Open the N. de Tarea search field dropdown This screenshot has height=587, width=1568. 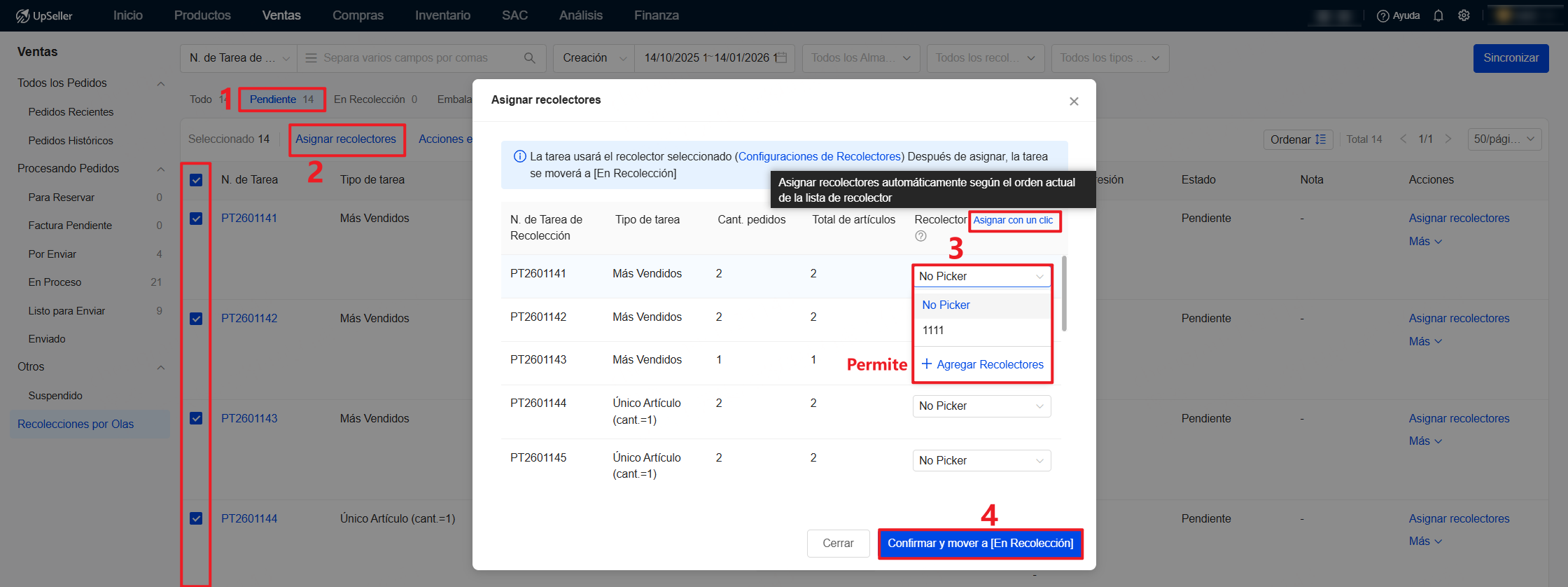(x=239, y=58)
